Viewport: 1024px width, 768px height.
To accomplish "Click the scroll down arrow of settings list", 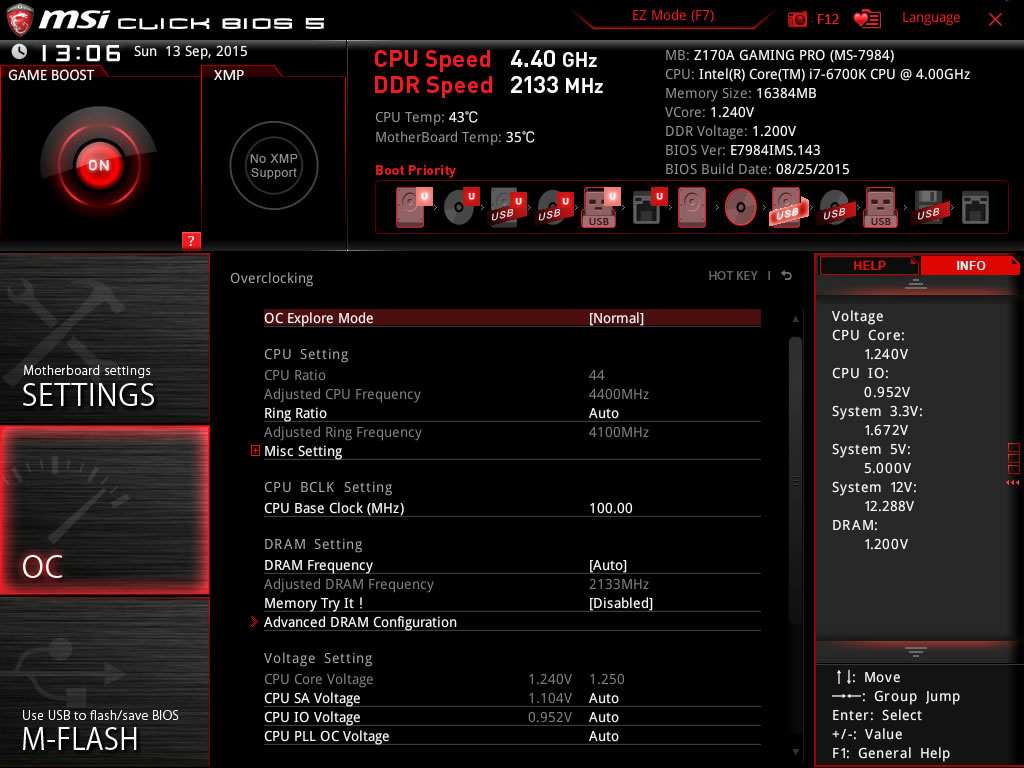I will pos(795,752).
